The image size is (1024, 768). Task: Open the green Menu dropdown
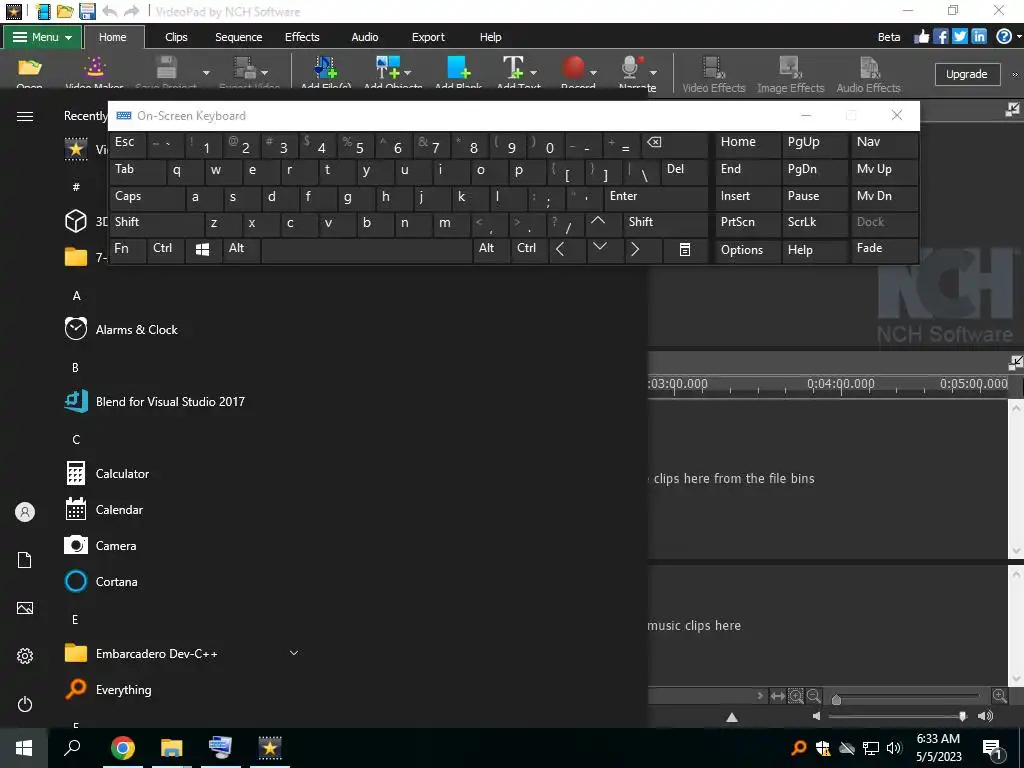(42, 37)
